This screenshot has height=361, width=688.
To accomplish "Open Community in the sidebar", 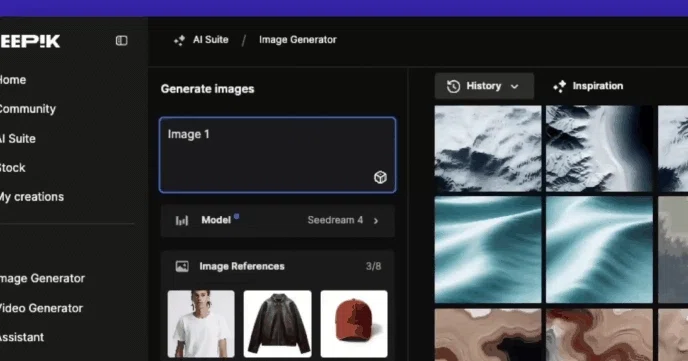I will coord(28,109).
